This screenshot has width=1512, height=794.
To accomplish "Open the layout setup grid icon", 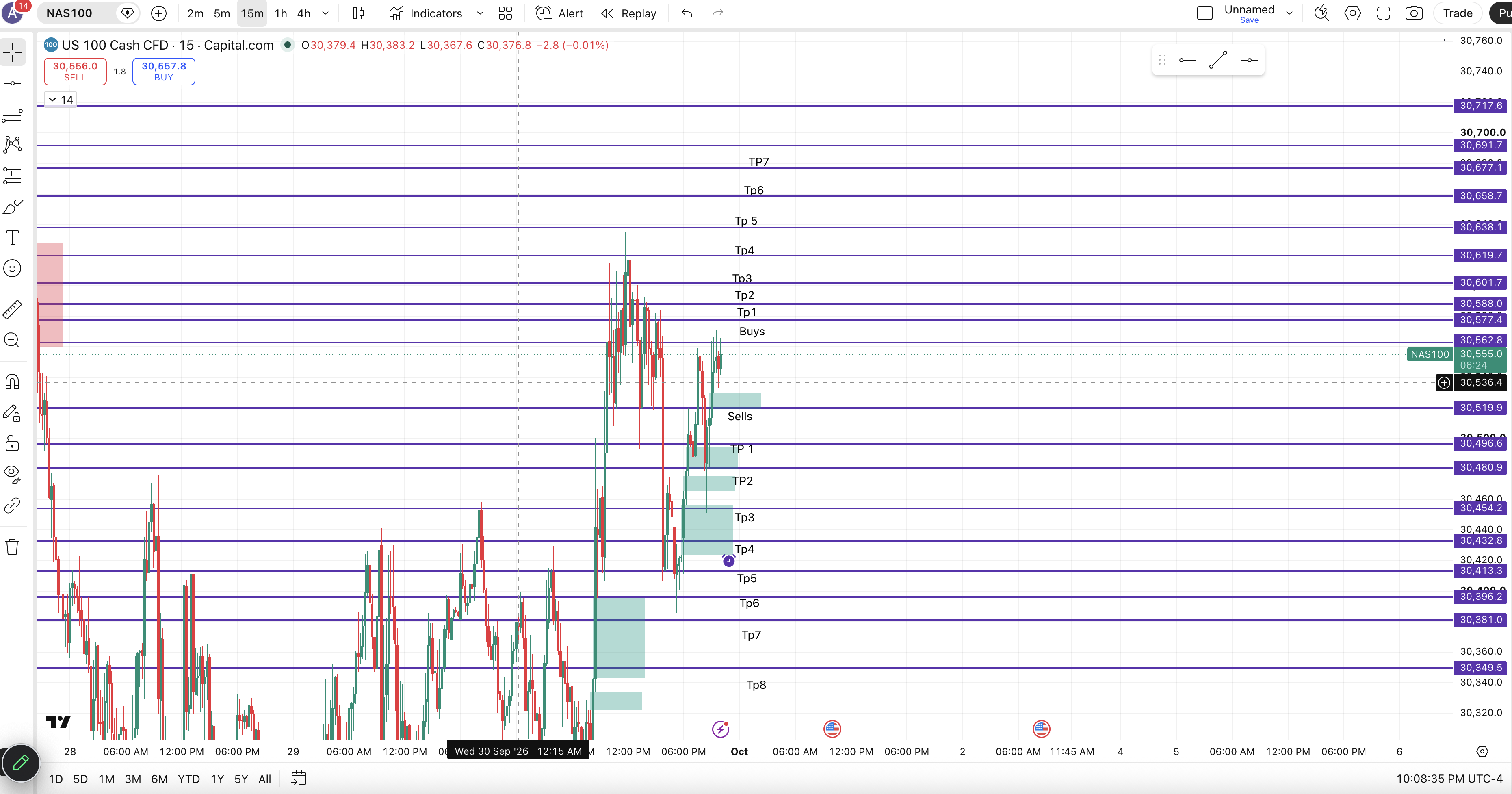I will point(505,13).
